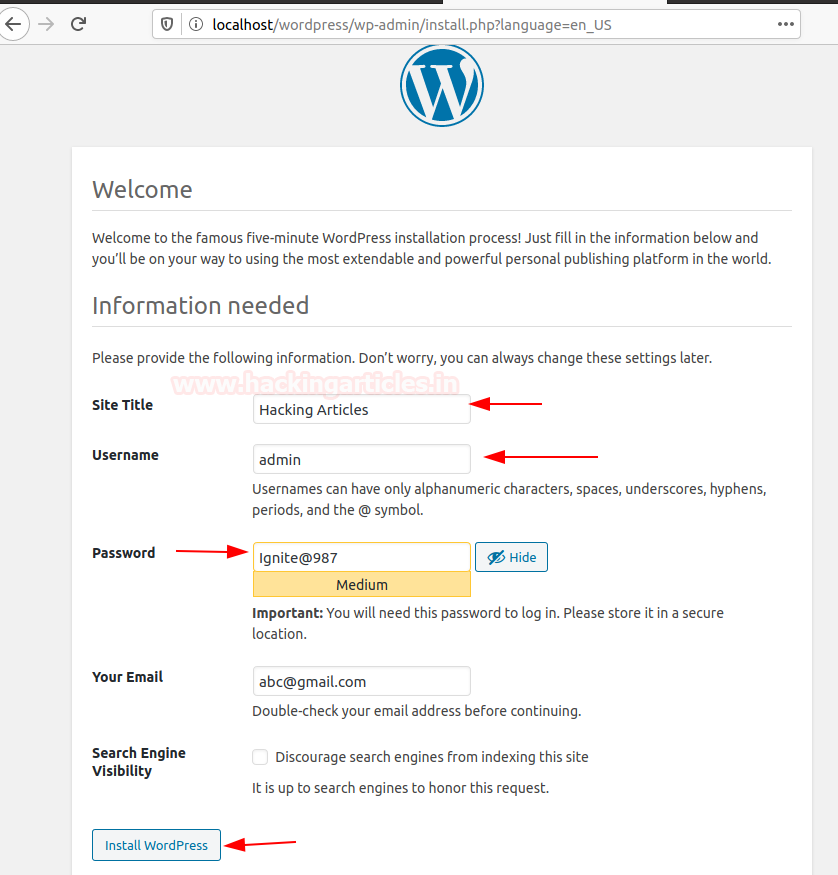Click the Medium password strength indicator

[362, 584]
